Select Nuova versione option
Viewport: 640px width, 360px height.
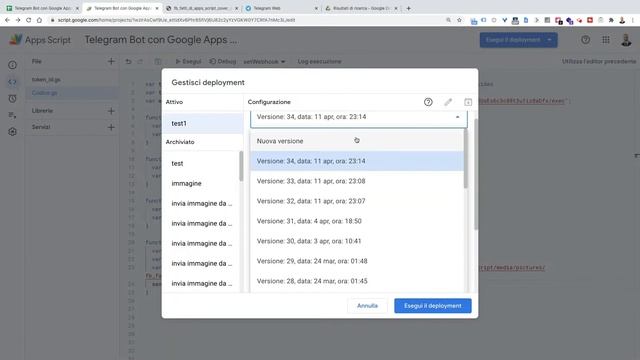tap(357, 141)
